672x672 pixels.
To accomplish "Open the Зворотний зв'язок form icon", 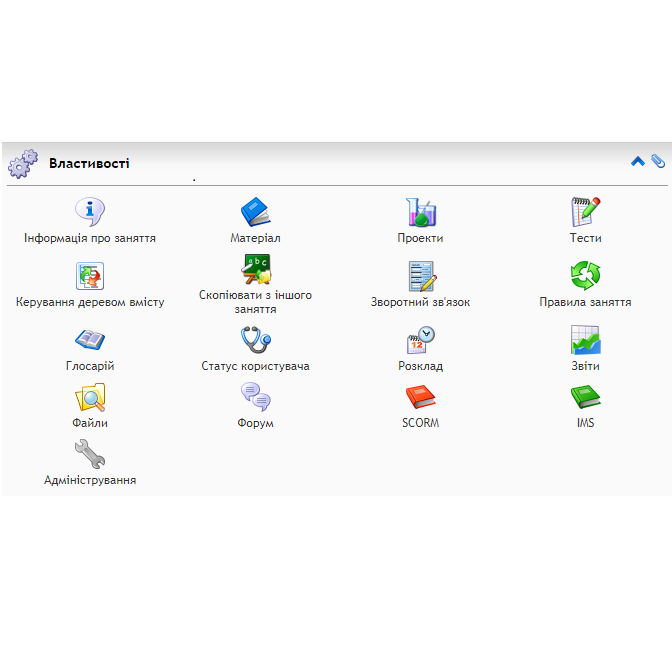I will (422, 276).
